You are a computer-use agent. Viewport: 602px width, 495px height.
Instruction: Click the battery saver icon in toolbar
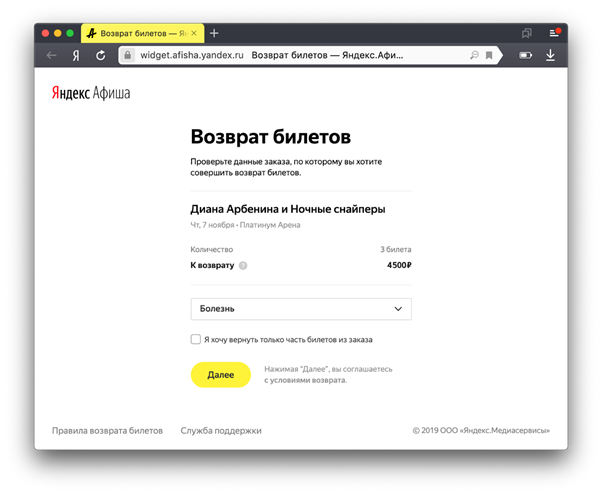pos(526,55)
